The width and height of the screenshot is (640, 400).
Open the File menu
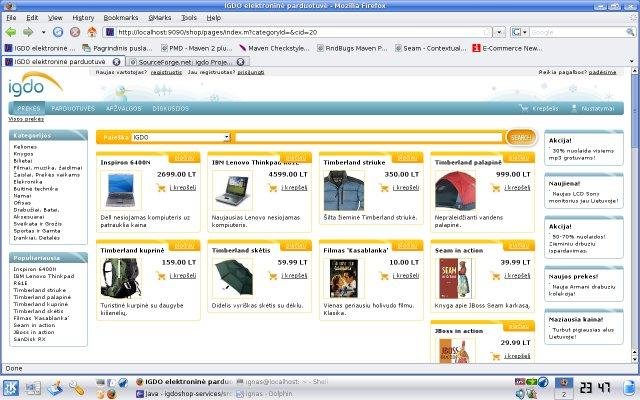(x=11, y=18)
